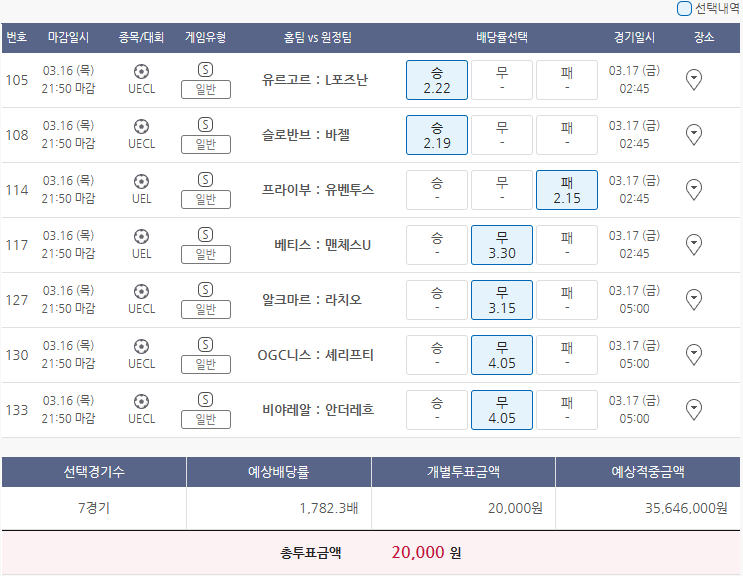
Task: Click the 경기일시 column header
Action: point(634,37)
